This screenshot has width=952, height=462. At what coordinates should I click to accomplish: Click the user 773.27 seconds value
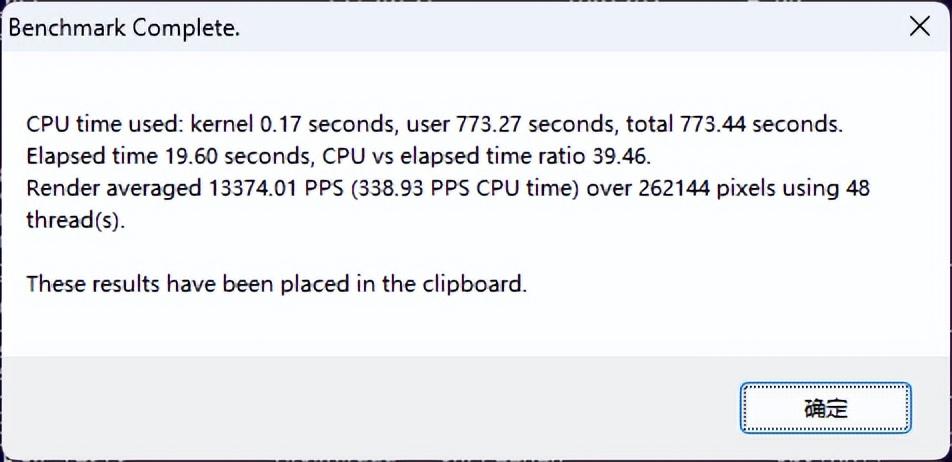tap(513, 124)
